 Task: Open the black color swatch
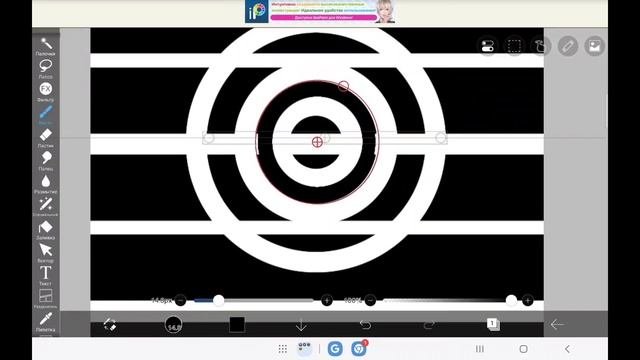pyautogui.click(x=237, y=324)
